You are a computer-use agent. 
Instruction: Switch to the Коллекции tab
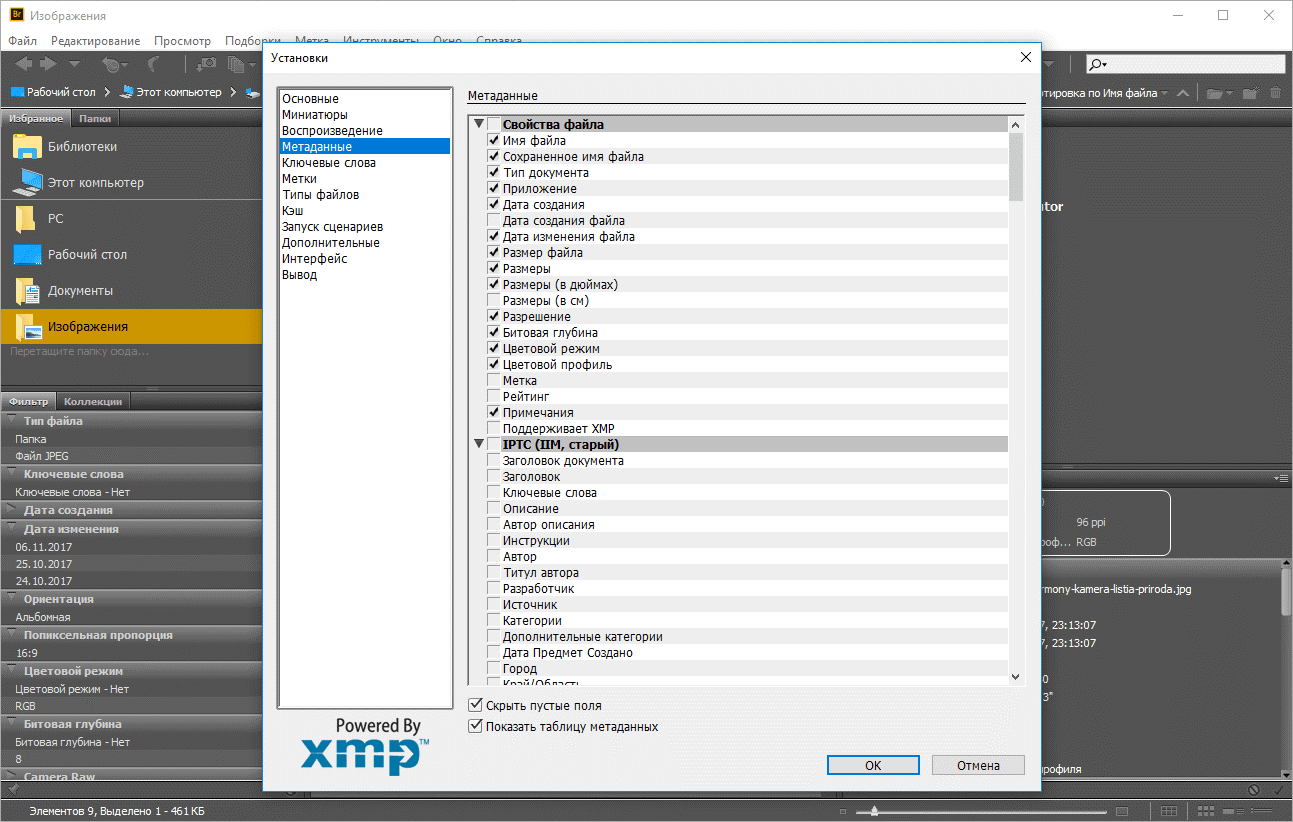pyautogui.click(x=94, y=401)
